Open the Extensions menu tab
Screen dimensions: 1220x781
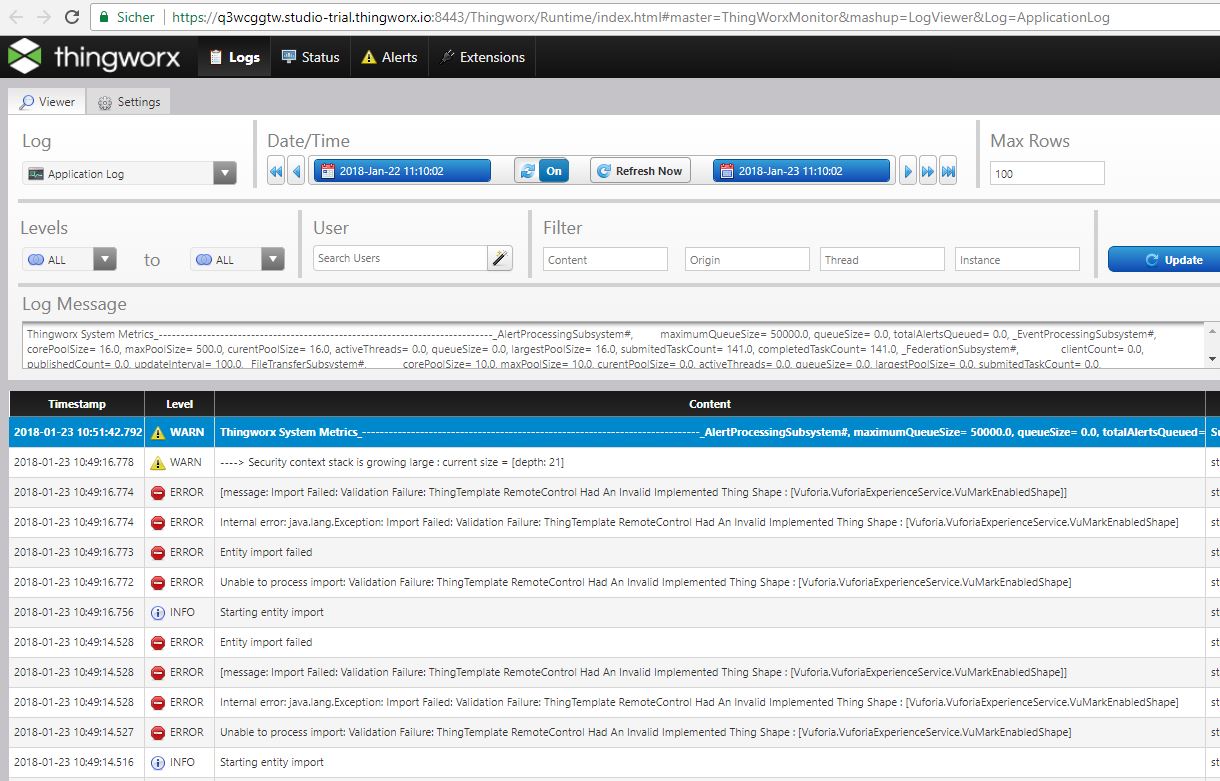[x=483, y=57]
